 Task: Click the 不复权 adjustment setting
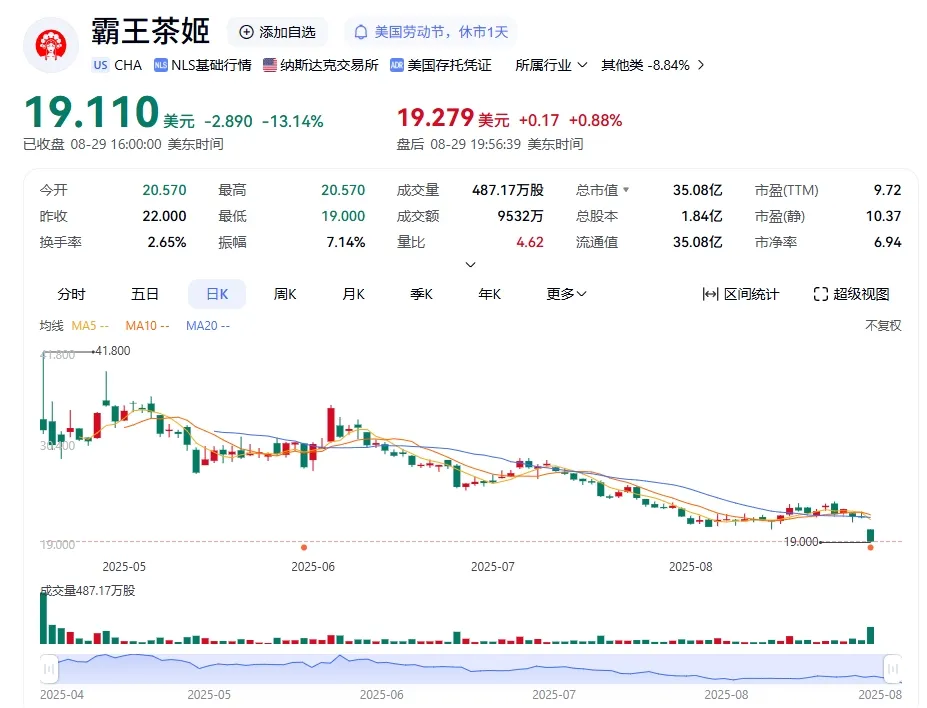point(883,326)
